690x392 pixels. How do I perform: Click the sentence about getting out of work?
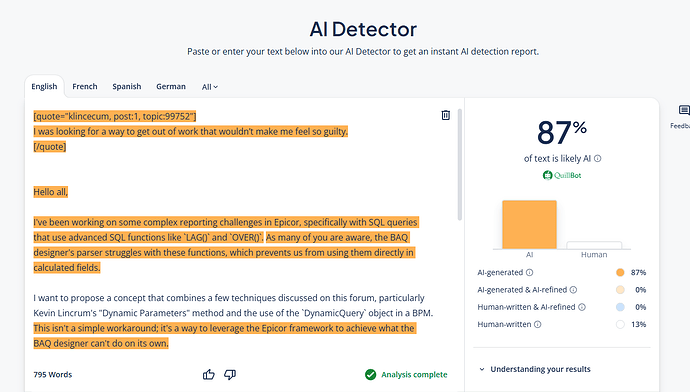[x=191, y=131]
